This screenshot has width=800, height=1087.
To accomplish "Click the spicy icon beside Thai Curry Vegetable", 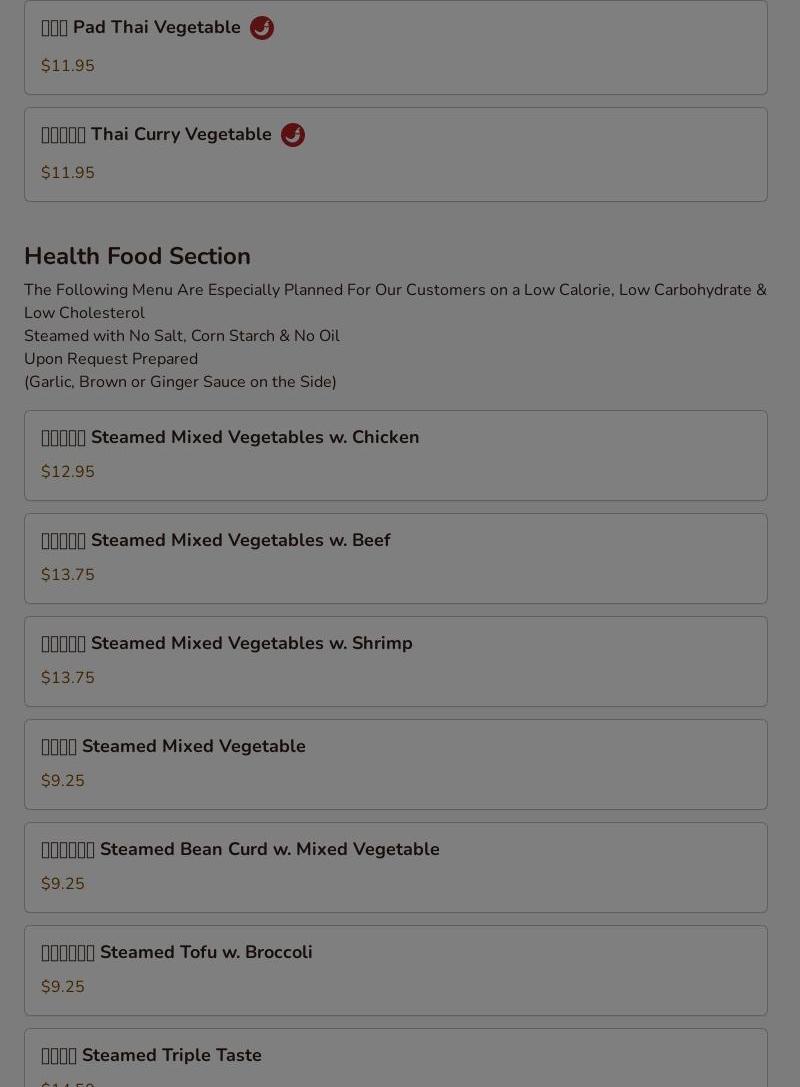I will tap(293, 134).
